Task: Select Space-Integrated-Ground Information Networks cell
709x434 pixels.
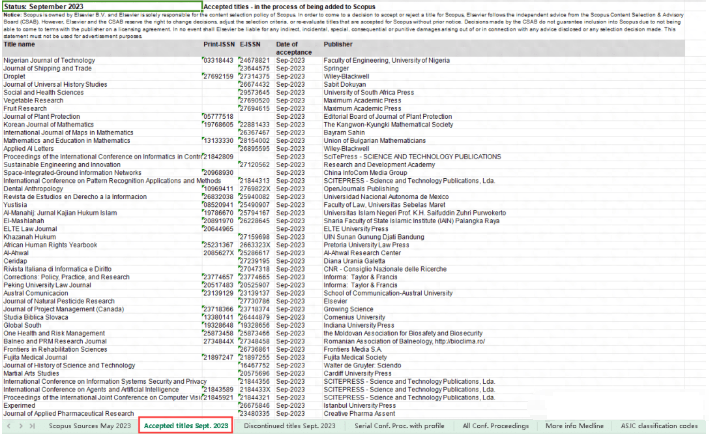Action: click(72, 173)
